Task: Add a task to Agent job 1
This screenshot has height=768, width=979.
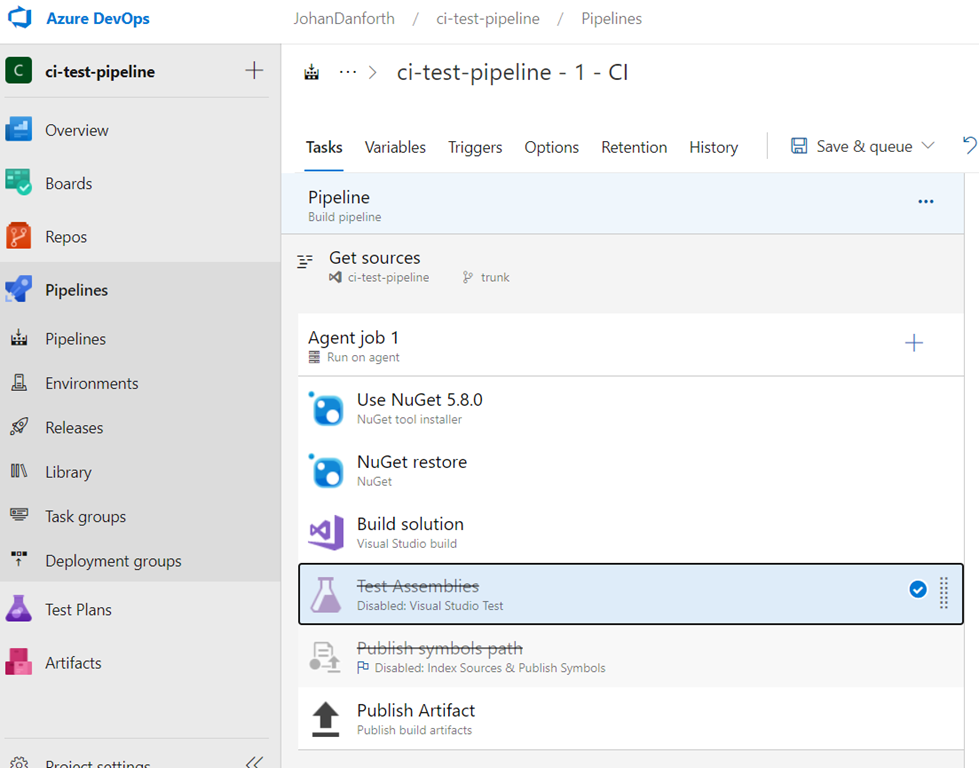Action: [914, 343]
